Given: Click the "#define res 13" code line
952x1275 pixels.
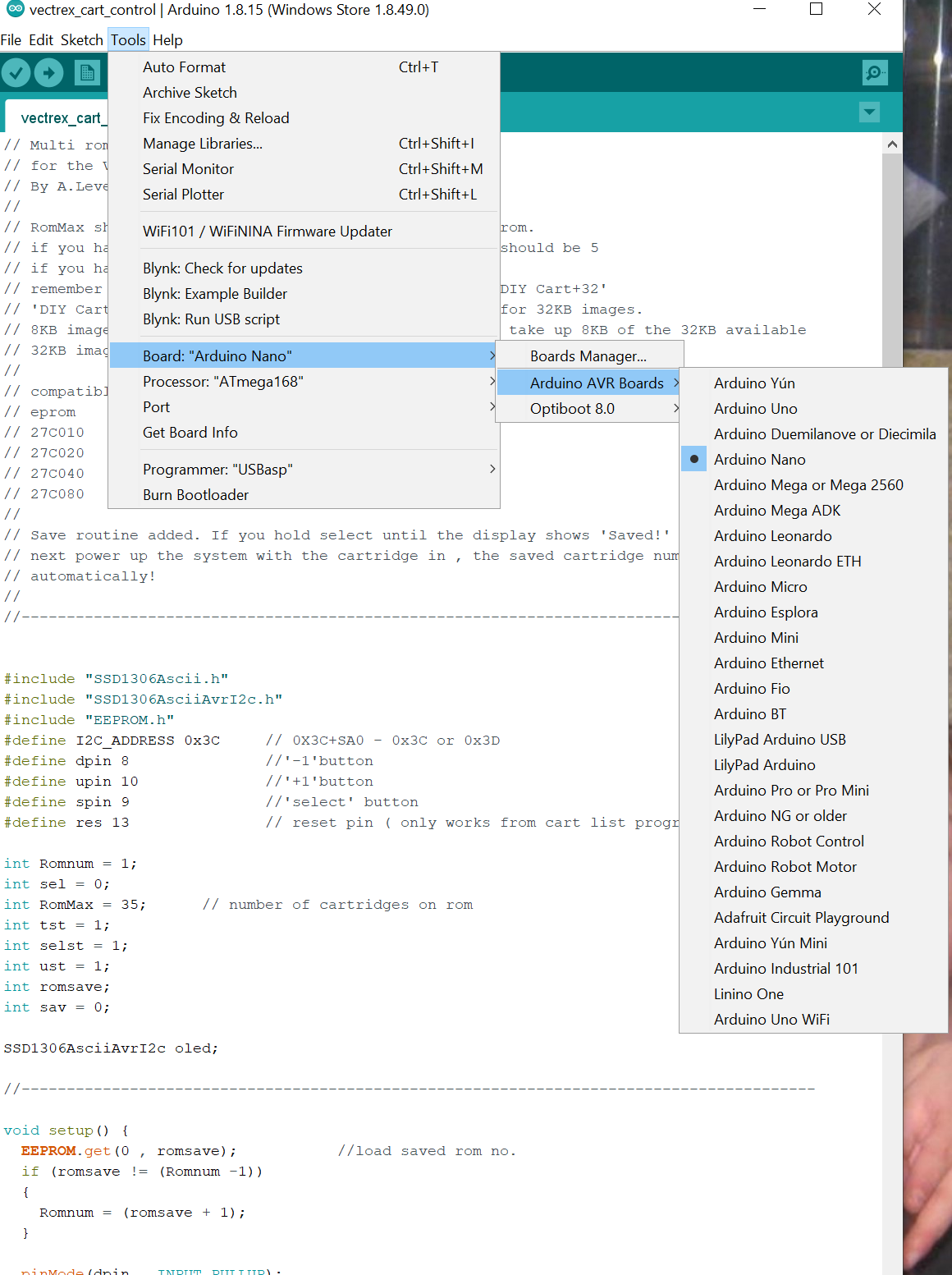Looking at the screenshot, I should click(x=66, y=823).
